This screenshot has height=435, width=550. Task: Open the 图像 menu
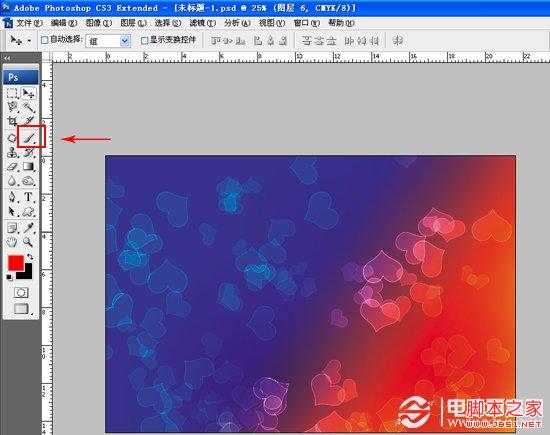[99, 23]
